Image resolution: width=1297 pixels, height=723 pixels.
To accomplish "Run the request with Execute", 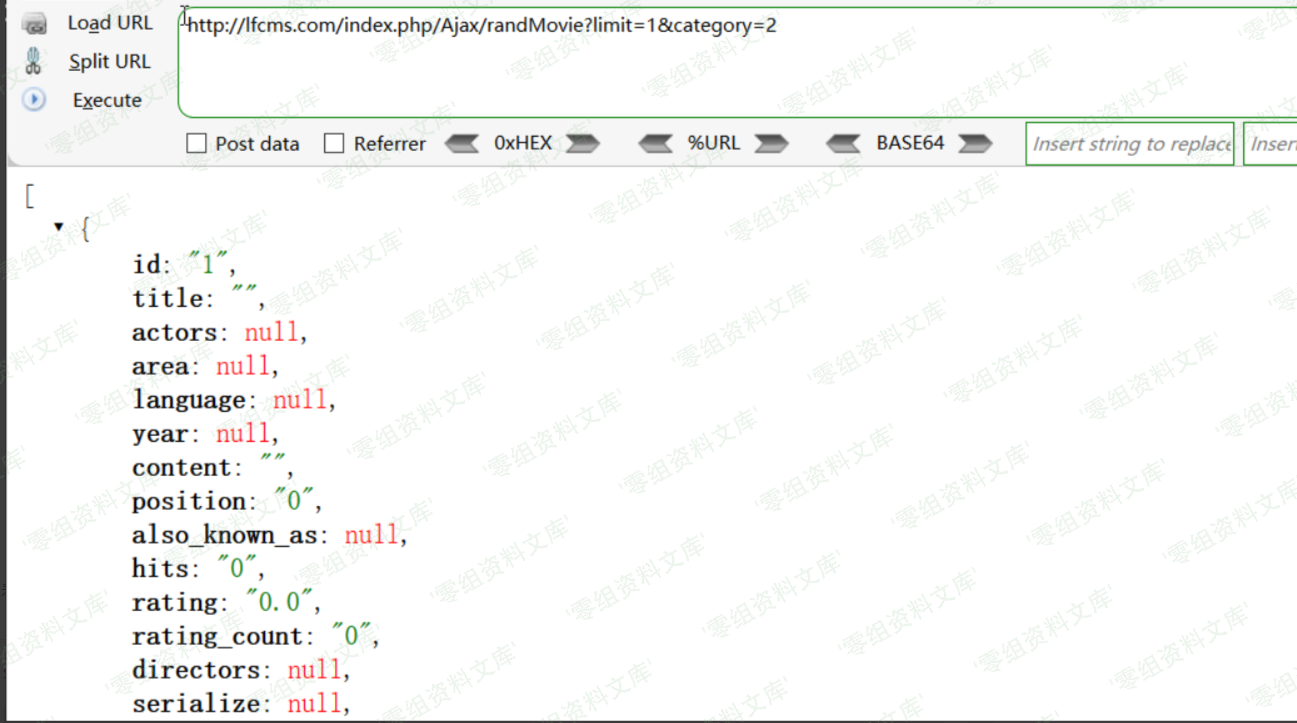I will click(106, 100).
